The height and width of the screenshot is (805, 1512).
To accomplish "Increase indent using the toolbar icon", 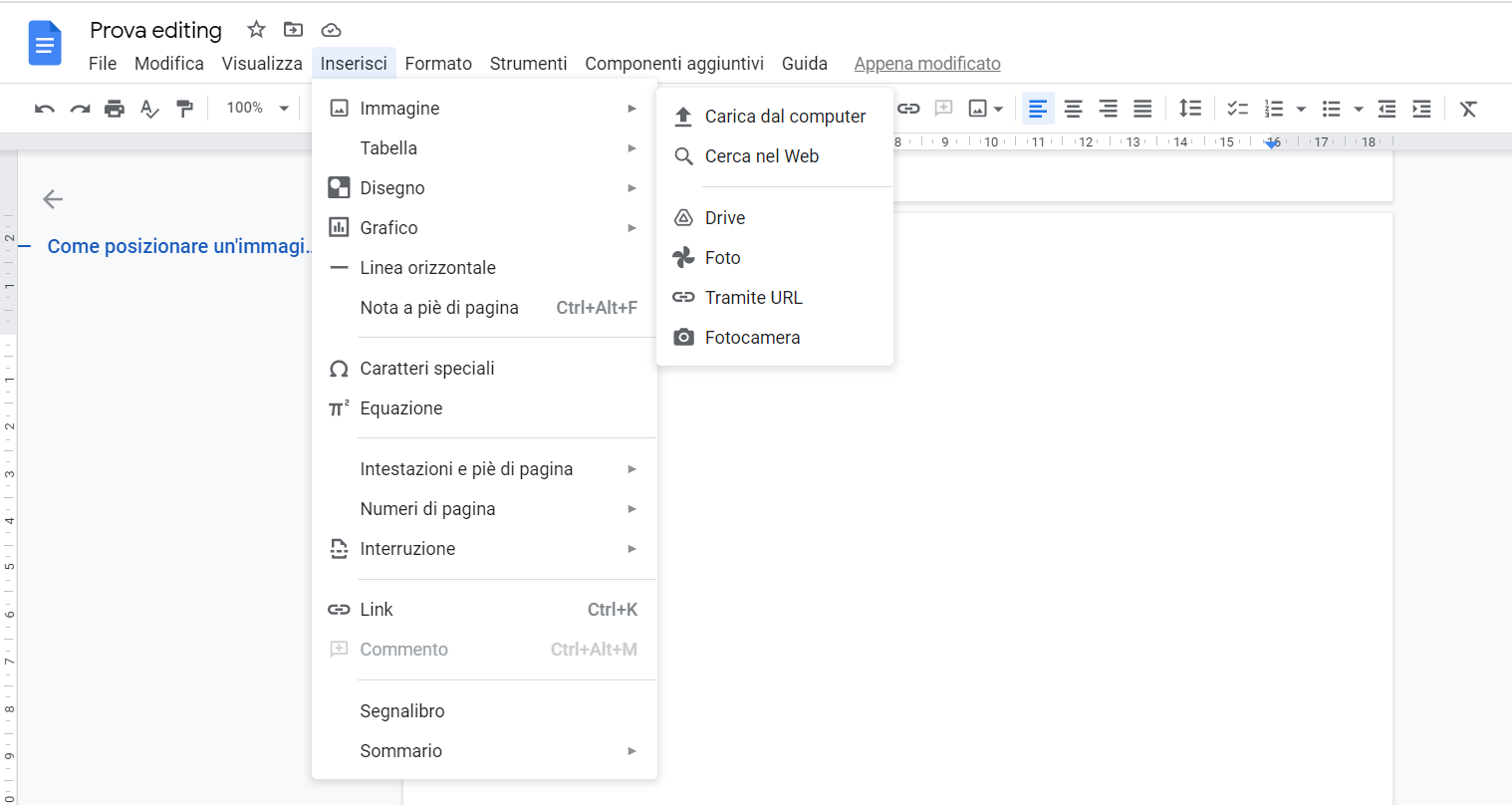I will [1421, 109].
